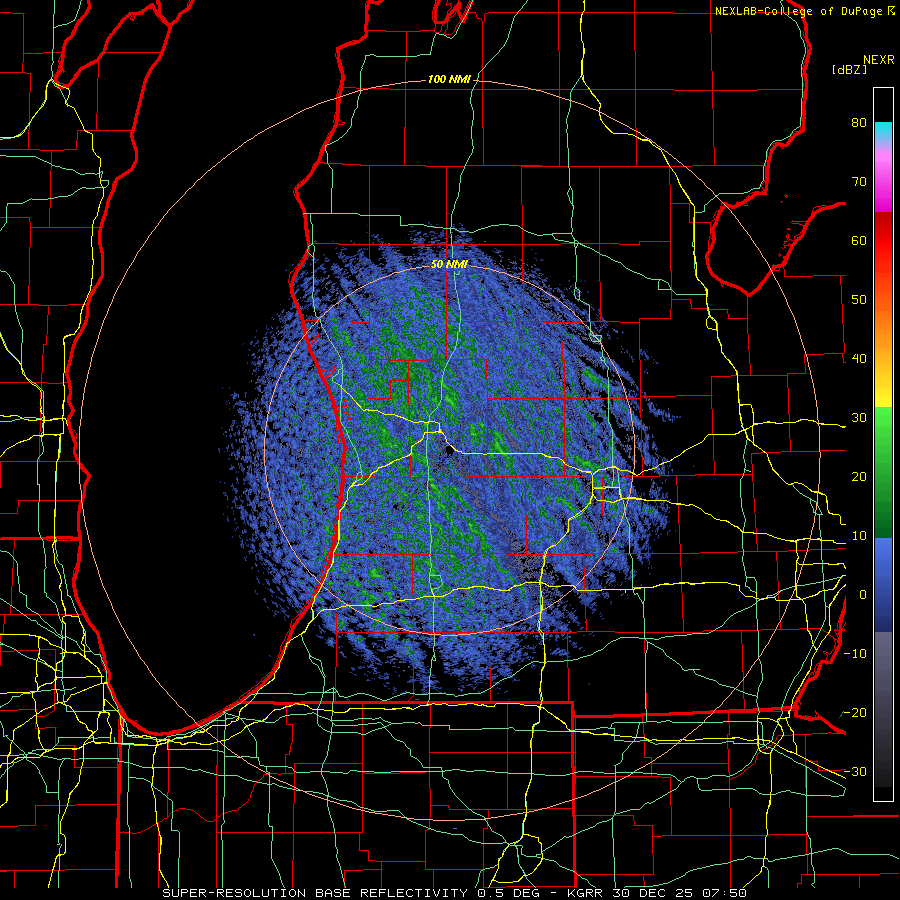Screen dimensions: 900x900
Task: Click the 10 value on the dBZ scale
Action: pos(859,536)
